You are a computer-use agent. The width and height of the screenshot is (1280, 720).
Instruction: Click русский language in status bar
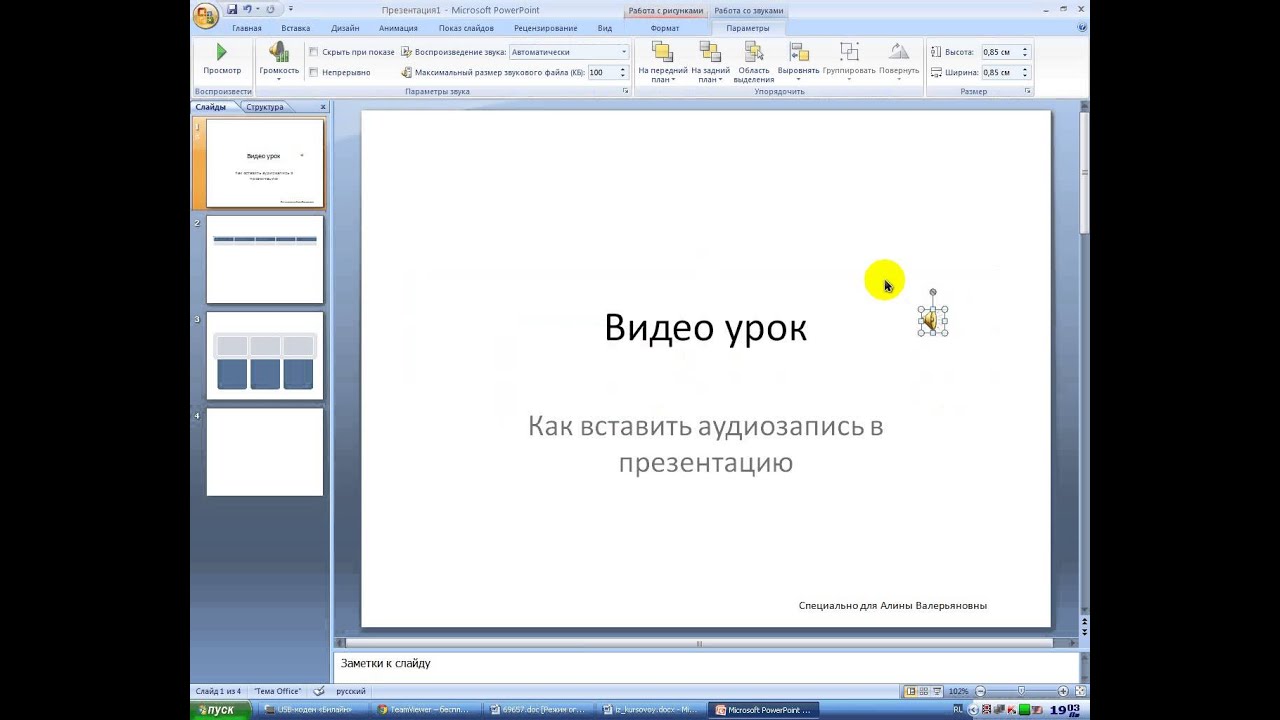(350, 691)
